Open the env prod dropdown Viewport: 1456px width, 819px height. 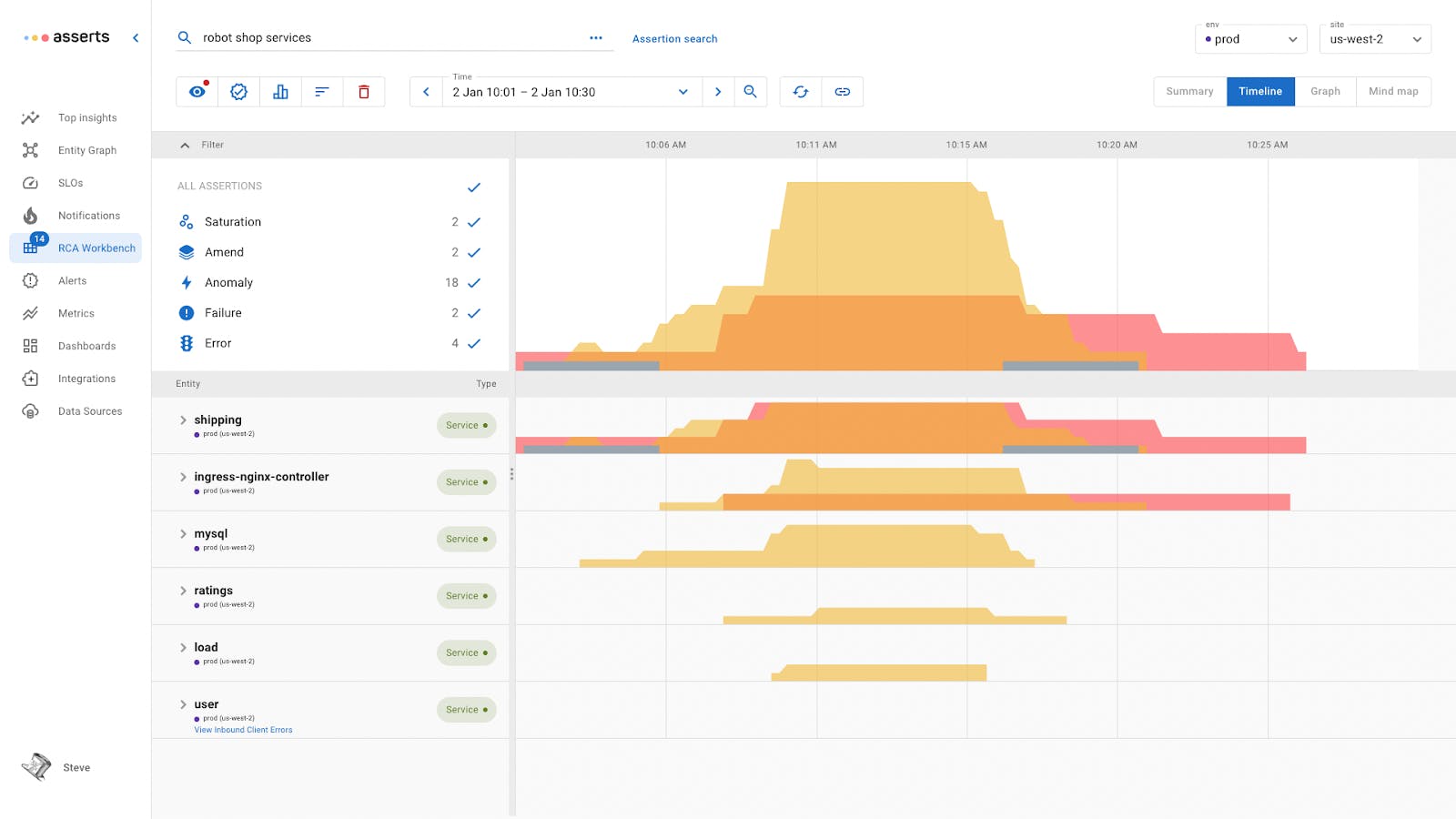[x=1250, y=39]
